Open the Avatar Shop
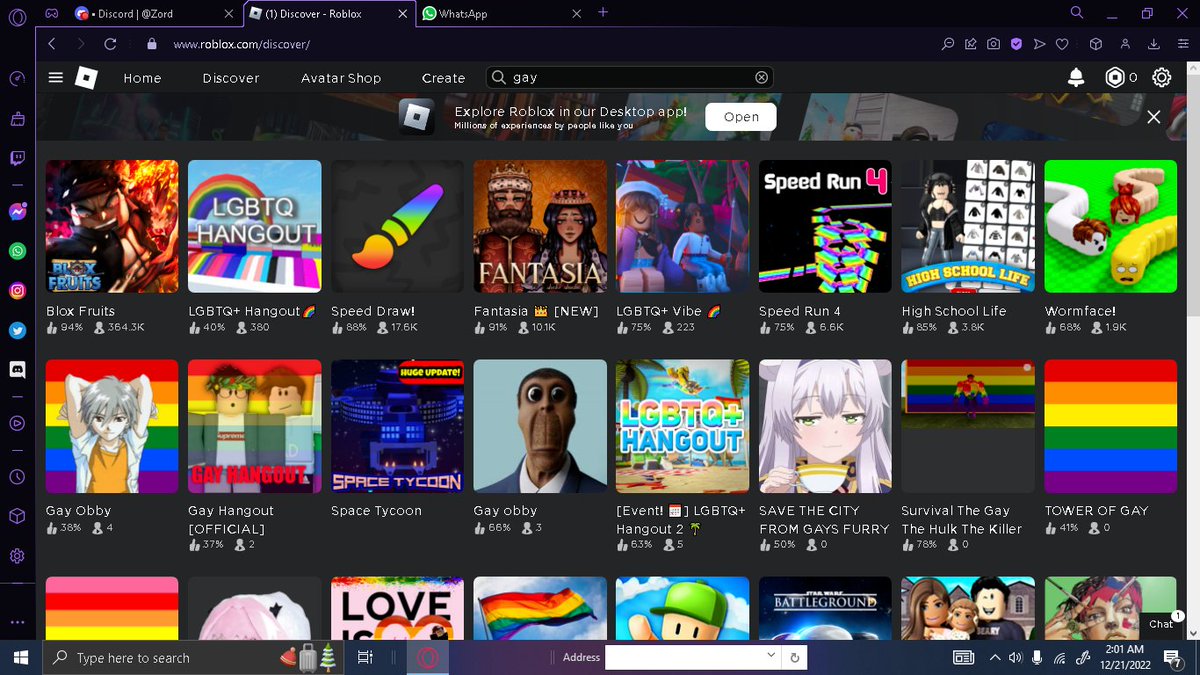 tap(341, 78)
